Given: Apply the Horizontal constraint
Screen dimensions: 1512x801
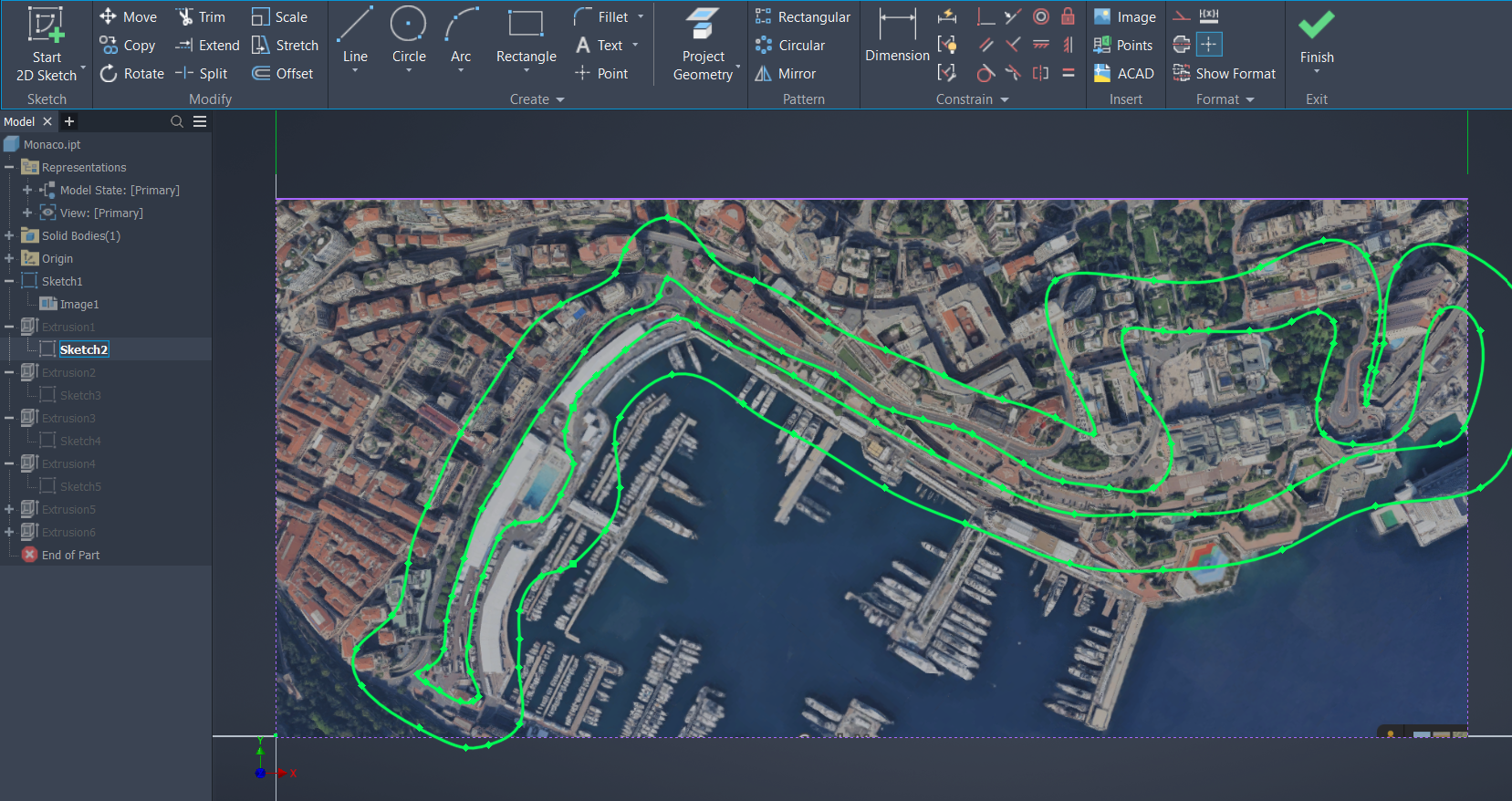Looking at the screenshot, I should coord(1040,45).
